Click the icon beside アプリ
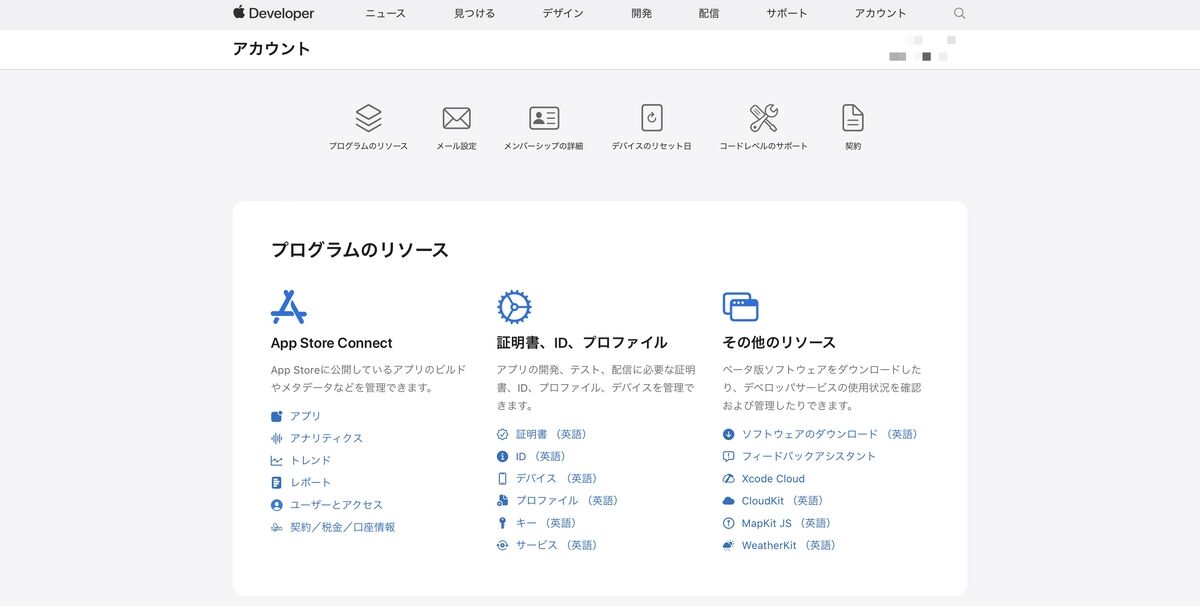The width and height of the screenshot is (1200, 606). 277,416
